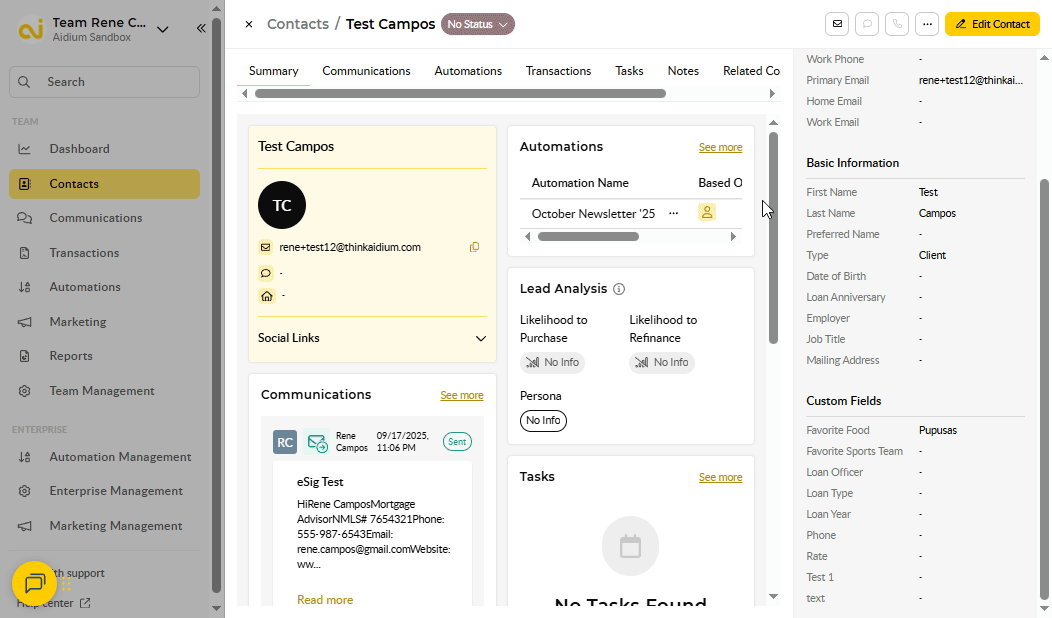Open the yellow chat support bubble
This screenshot has width=1052, height=618.
34,583
